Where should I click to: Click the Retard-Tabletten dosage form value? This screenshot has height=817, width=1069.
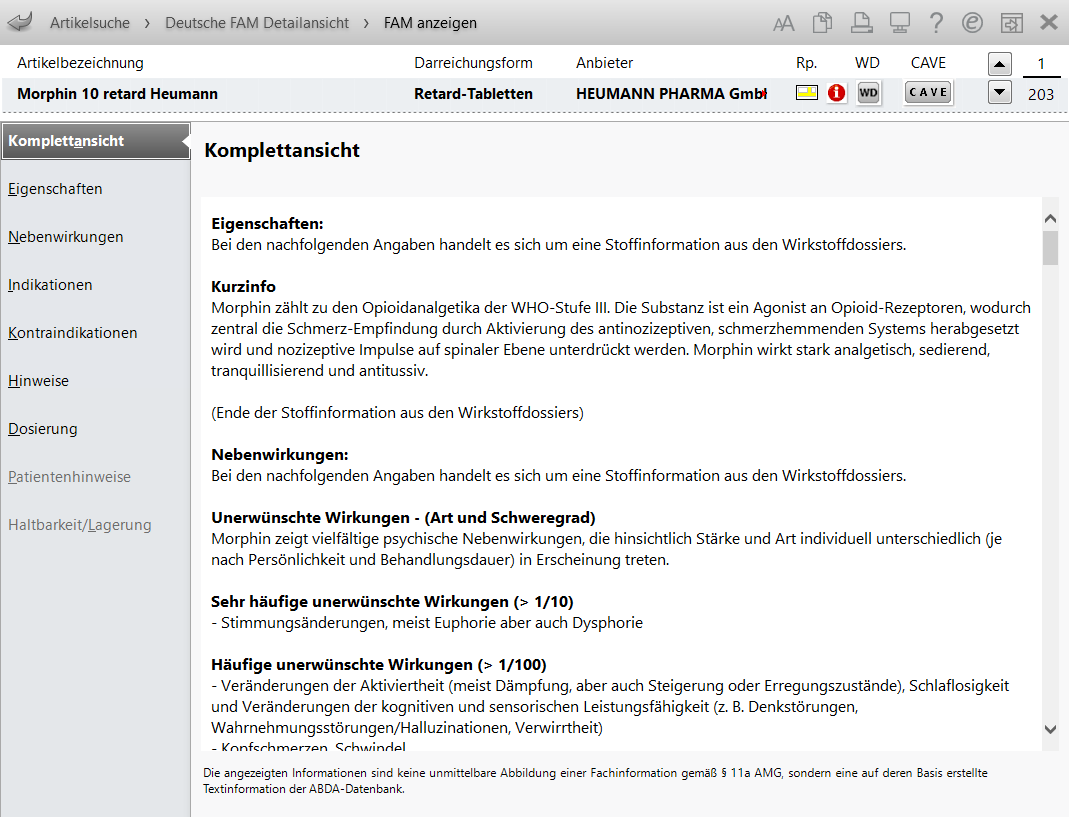click(x=473, y=94)
